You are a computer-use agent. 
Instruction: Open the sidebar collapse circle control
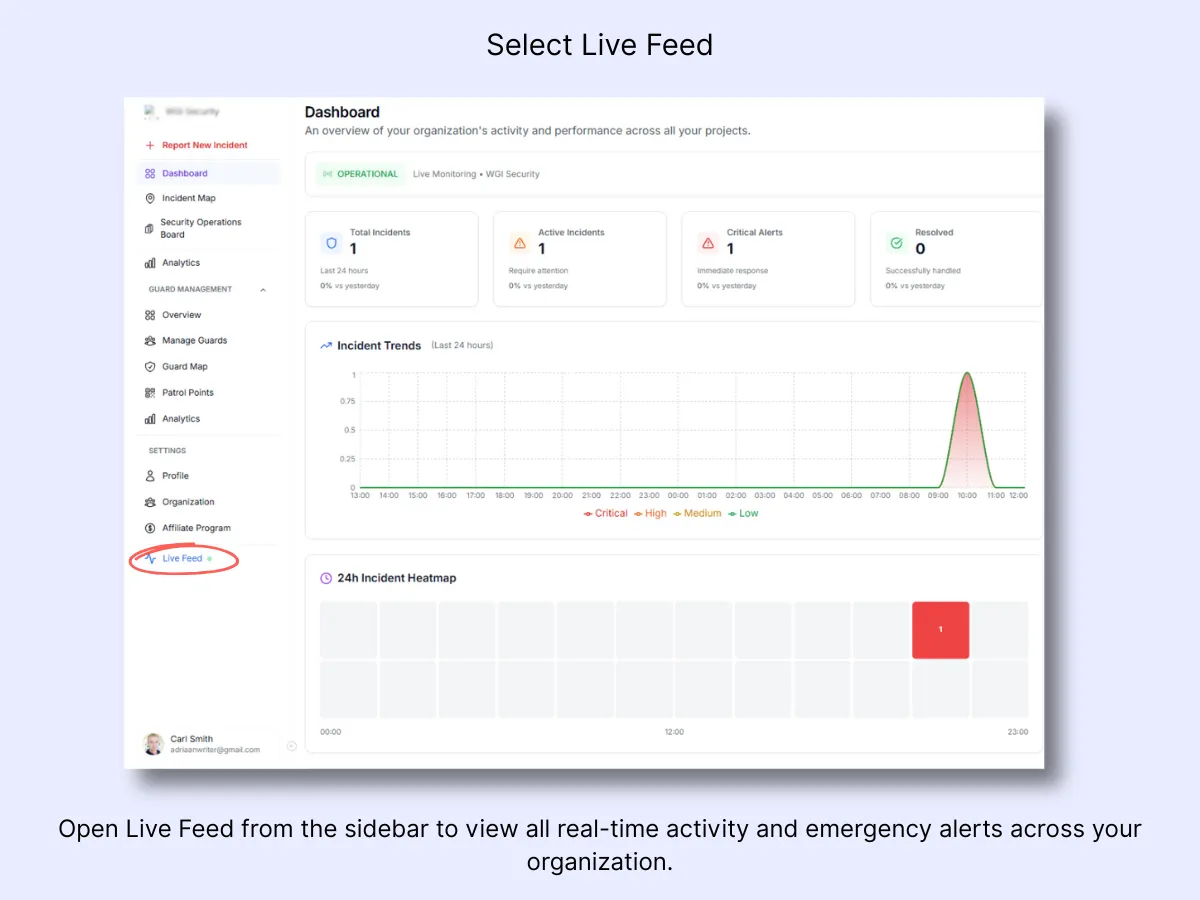291,746
